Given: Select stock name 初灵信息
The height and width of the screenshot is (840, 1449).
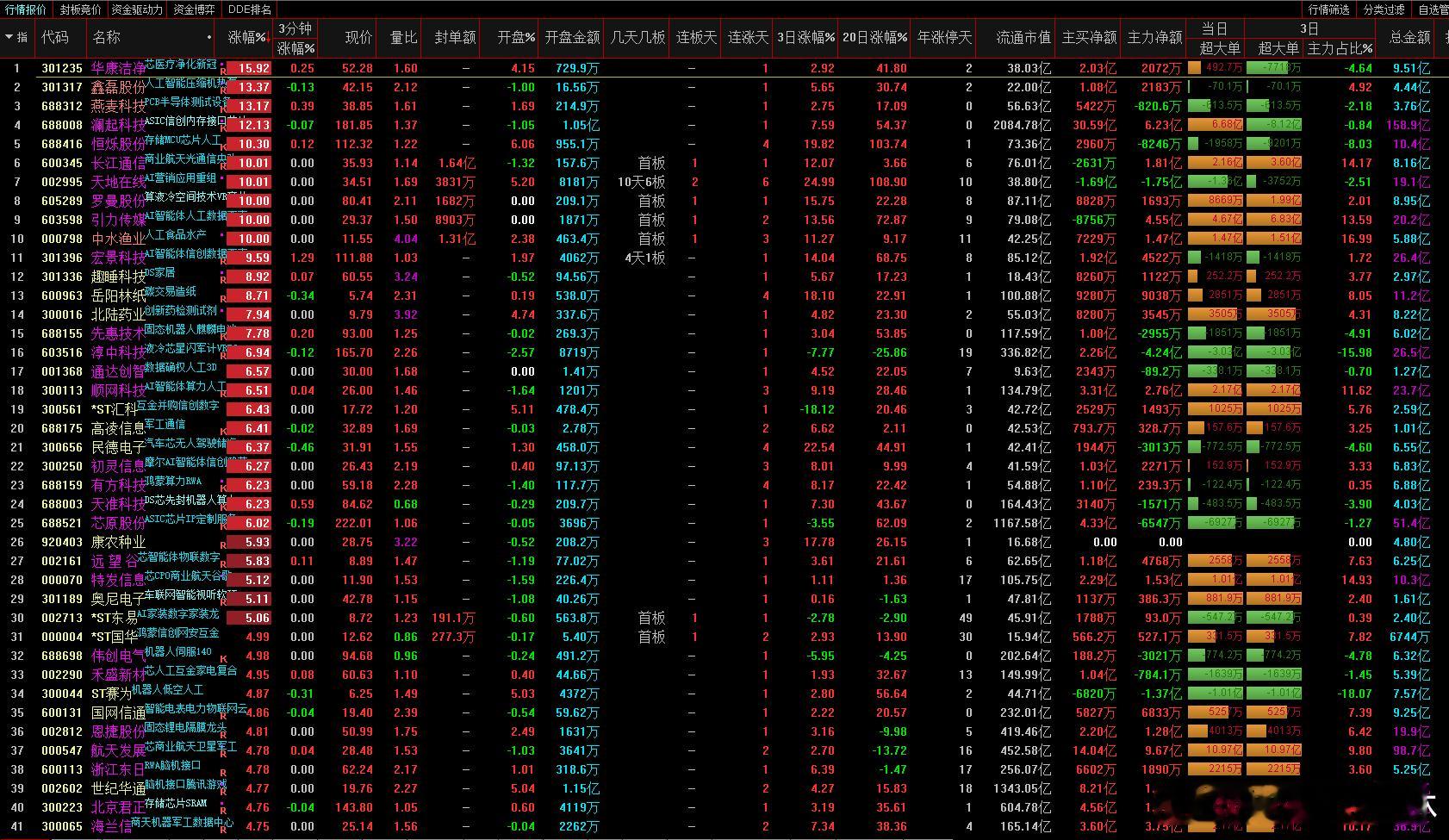Looking at the screenshot, I should click(x=119, y=466).
